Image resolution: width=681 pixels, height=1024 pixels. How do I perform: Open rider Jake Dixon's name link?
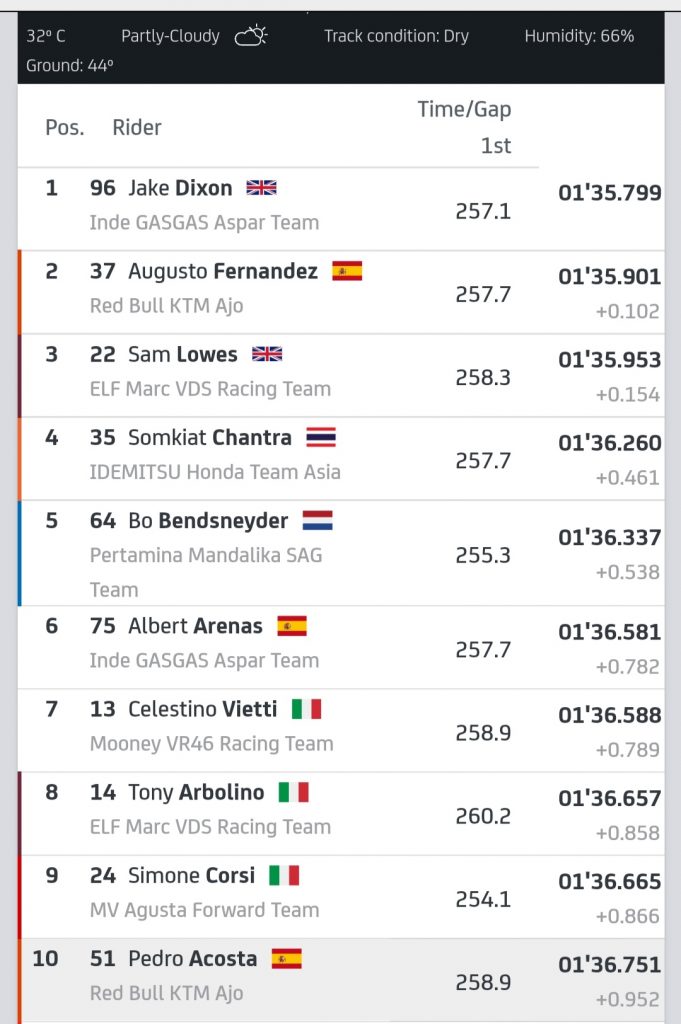[180, 188]
